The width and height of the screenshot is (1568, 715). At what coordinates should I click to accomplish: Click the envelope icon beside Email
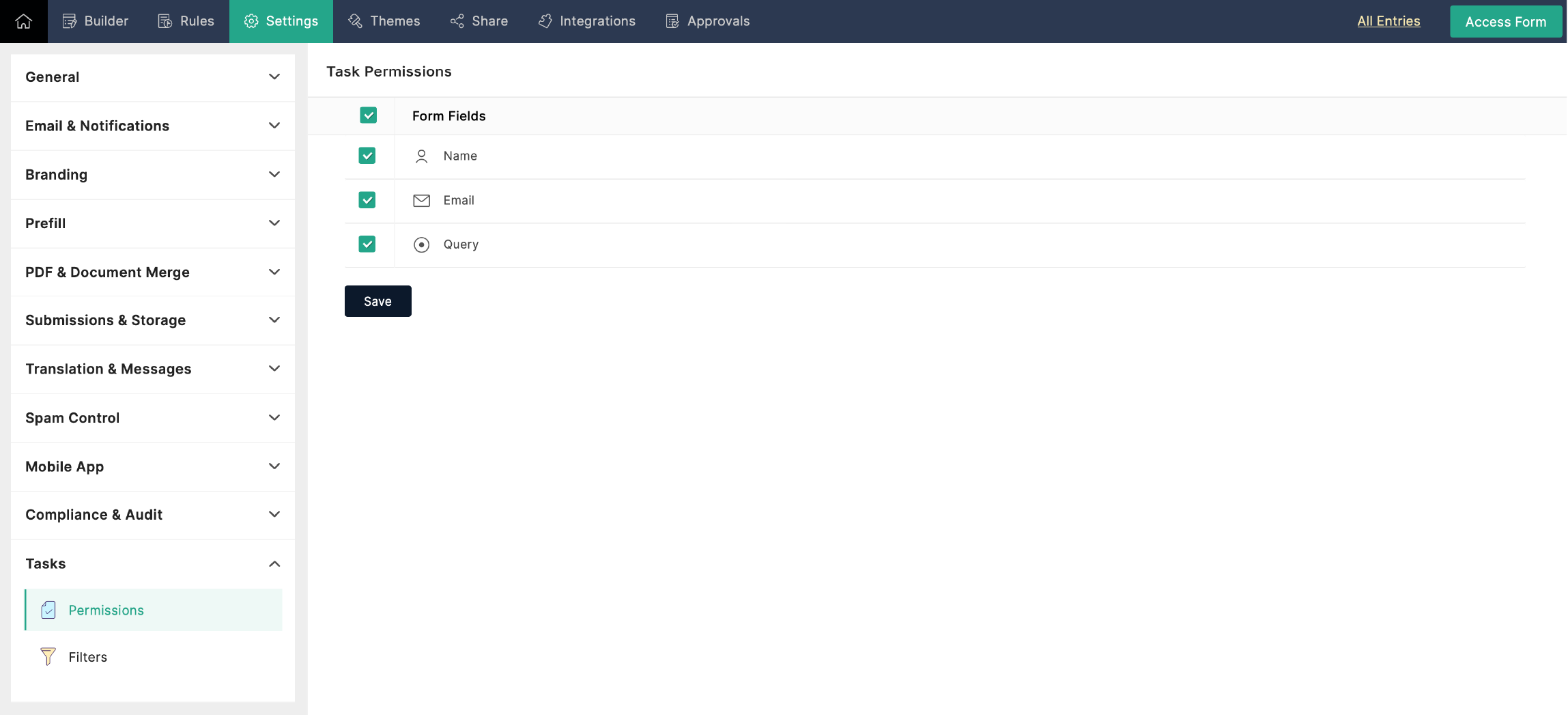422,200
